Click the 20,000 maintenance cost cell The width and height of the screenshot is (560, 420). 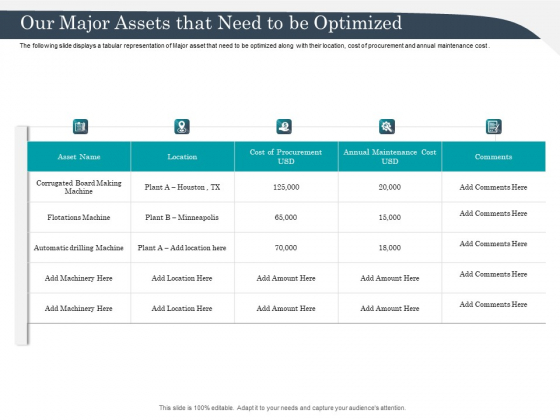pos(390,187)
